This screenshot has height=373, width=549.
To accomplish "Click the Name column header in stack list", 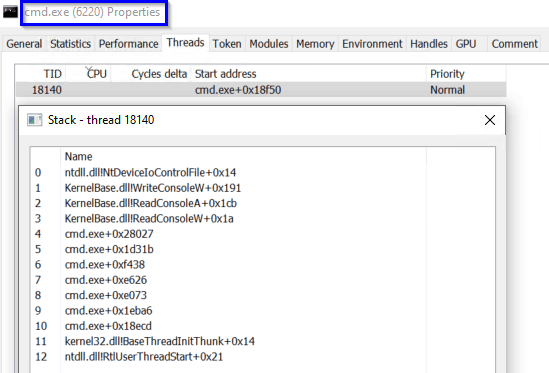I will (x=243, y=157).
